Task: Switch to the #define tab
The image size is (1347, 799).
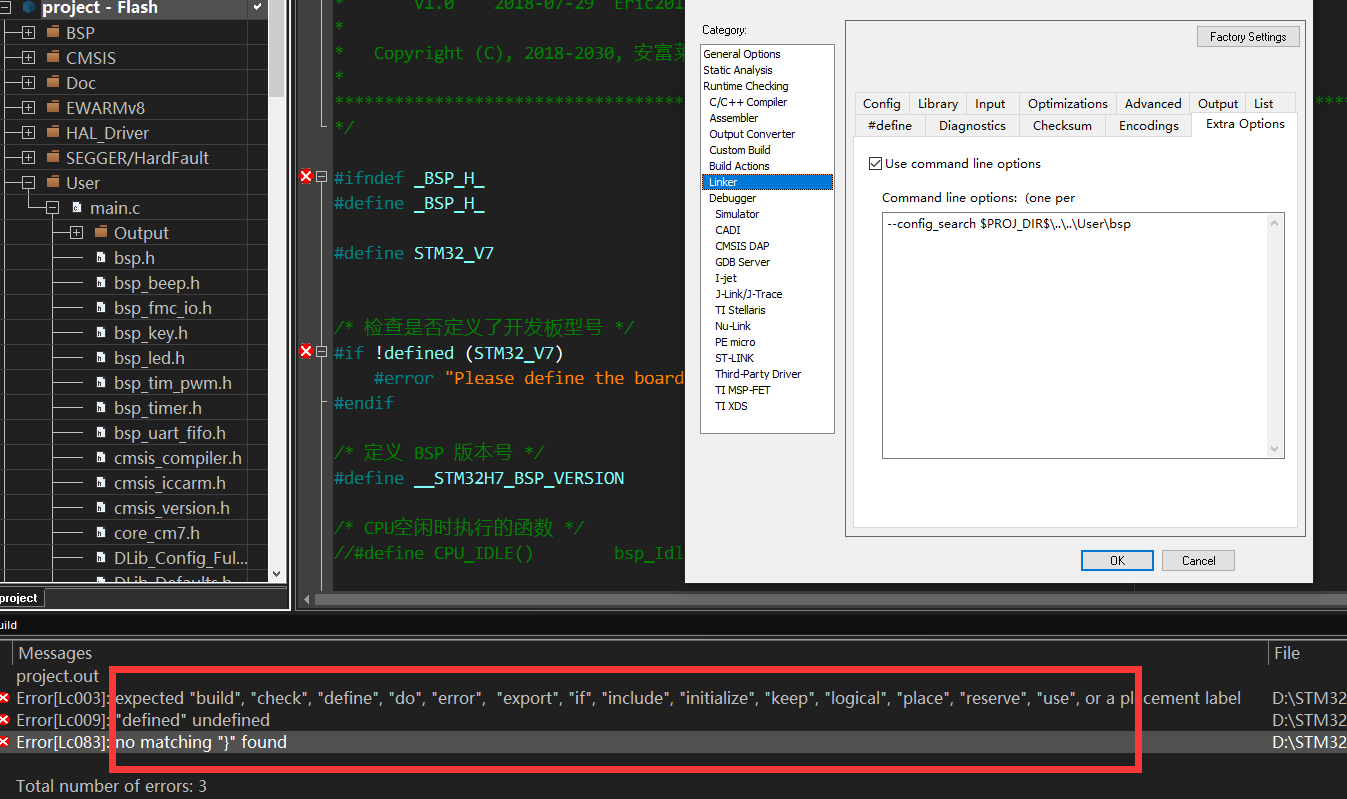Action: (890, 125)
